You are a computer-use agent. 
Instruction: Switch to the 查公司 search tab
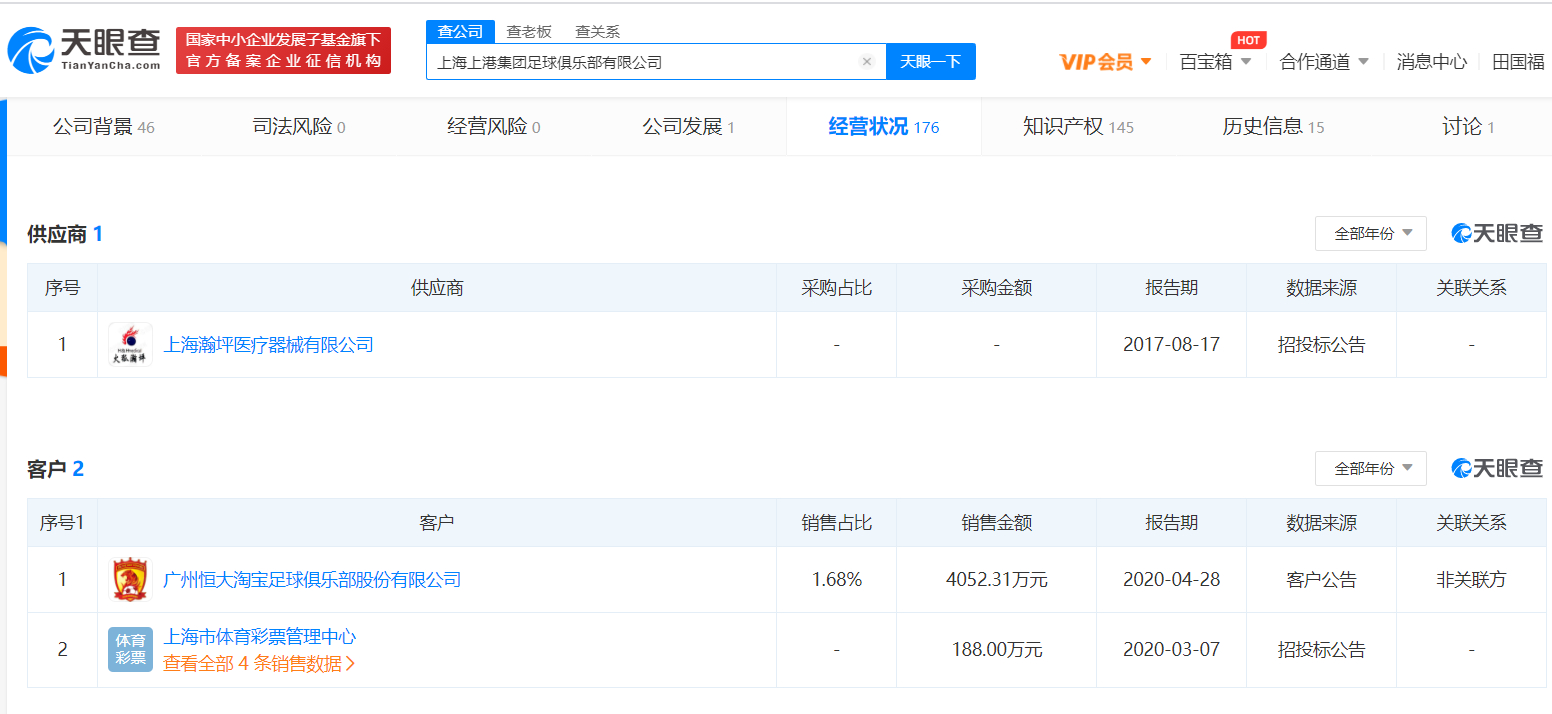pos(460,32)
